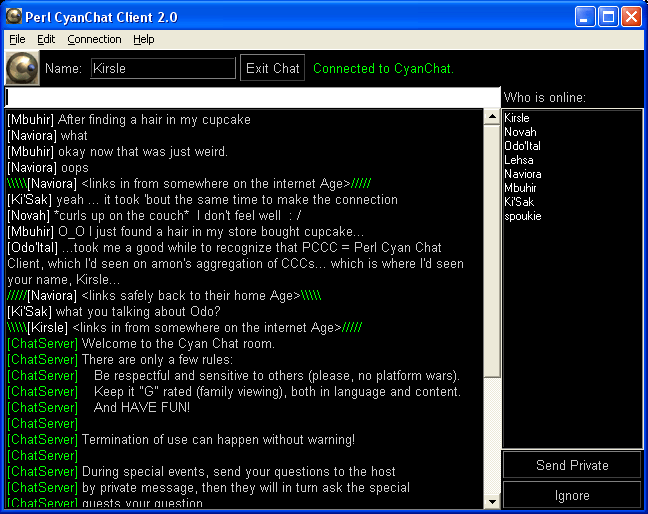648x514 pixels.
Task: Open the Connection menu
Action: pyautogui.click(x=94, y=39)
